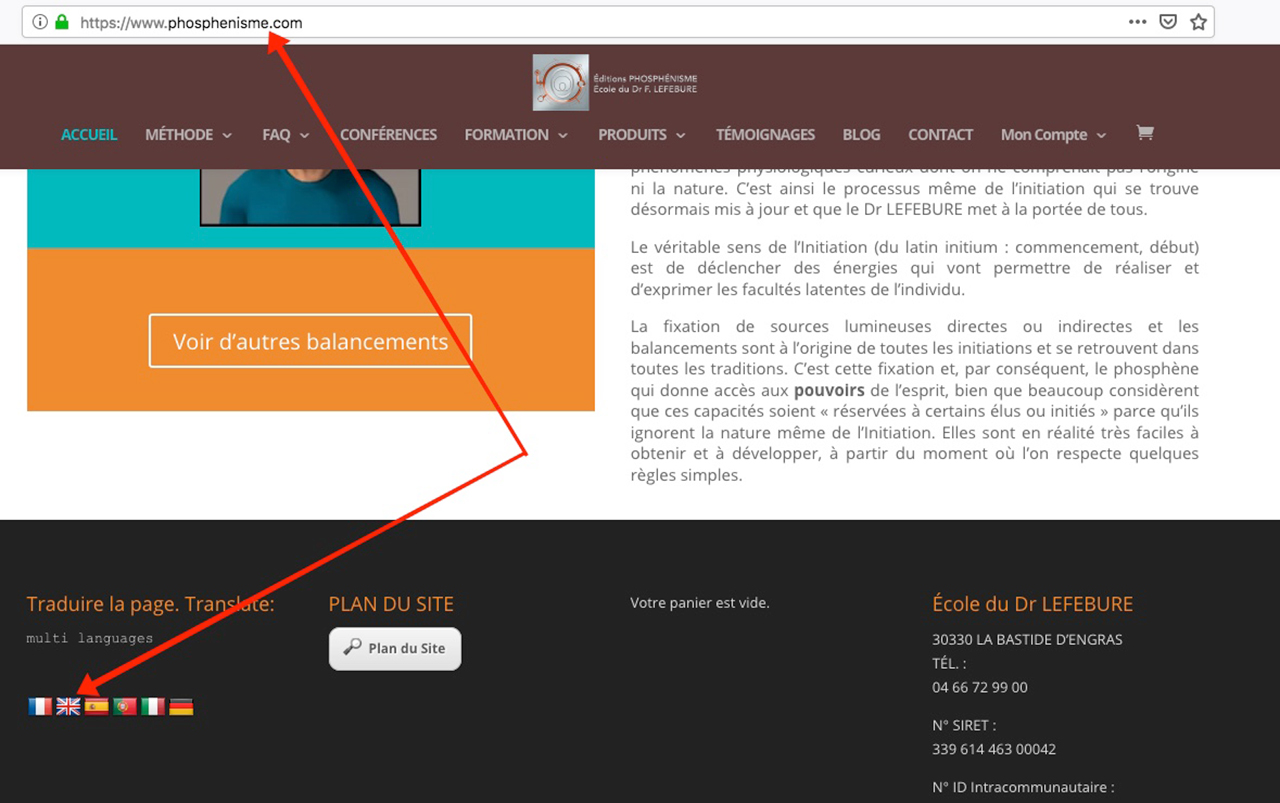Image resolution: width=1280 pixels, height=803 pixels.
Task: Open the Mon Compte dropdown
Action: [1052, 135]
